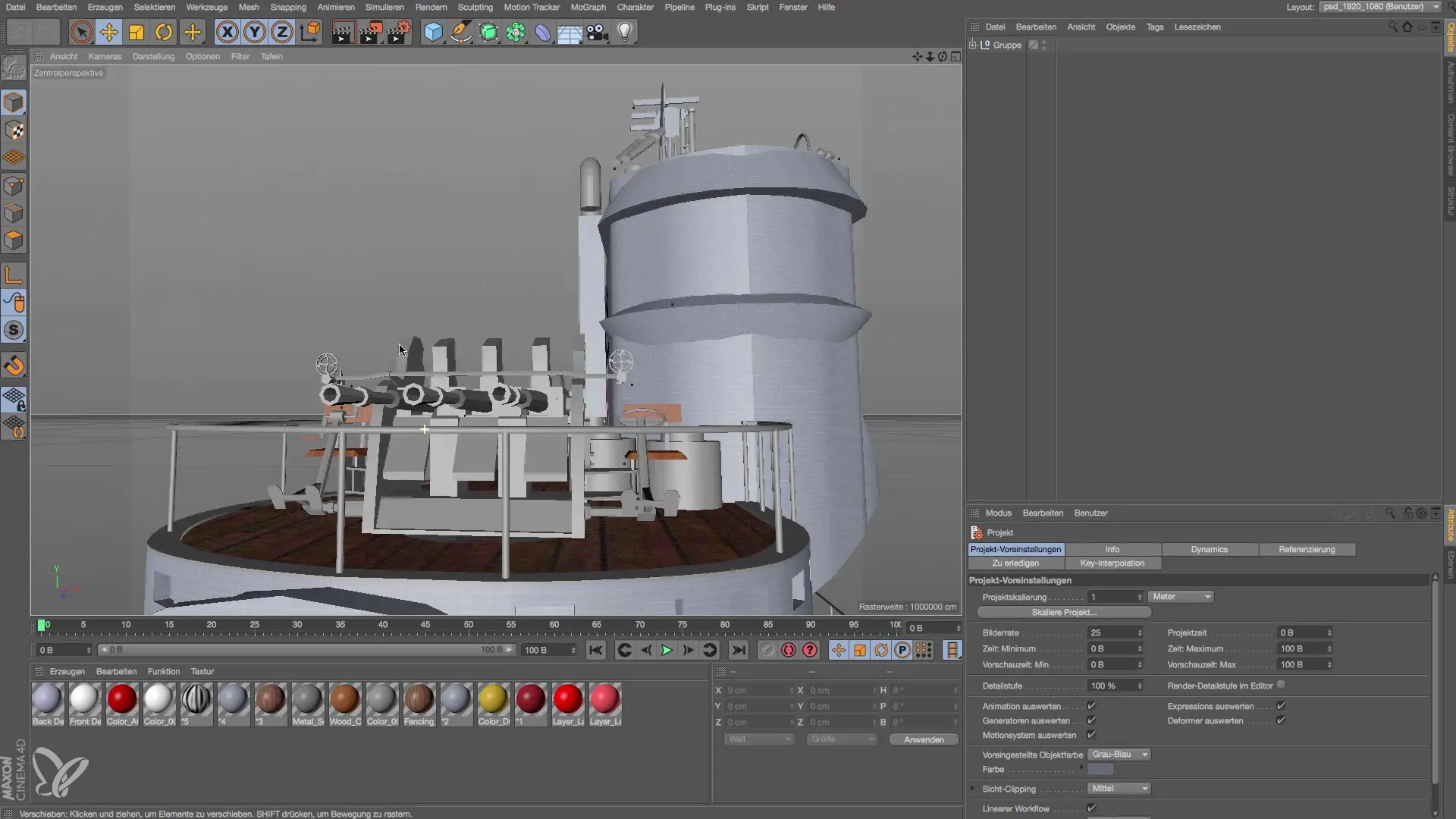Uncheck Linearer Workflow option
Viewport: 1456px width, 819px height.
point(1091,808)
